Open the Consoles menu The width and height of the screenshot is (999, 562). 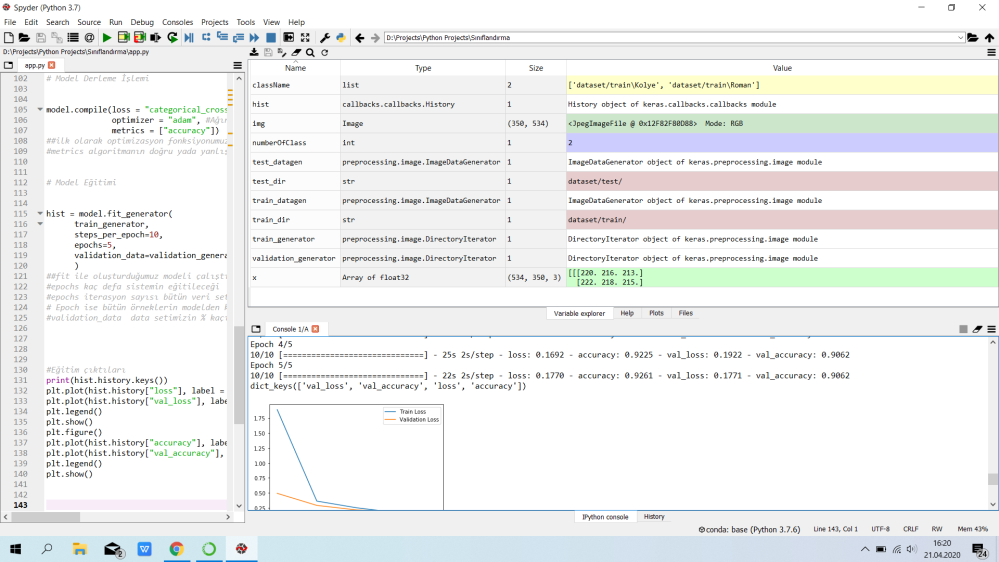tap(177, 22)
